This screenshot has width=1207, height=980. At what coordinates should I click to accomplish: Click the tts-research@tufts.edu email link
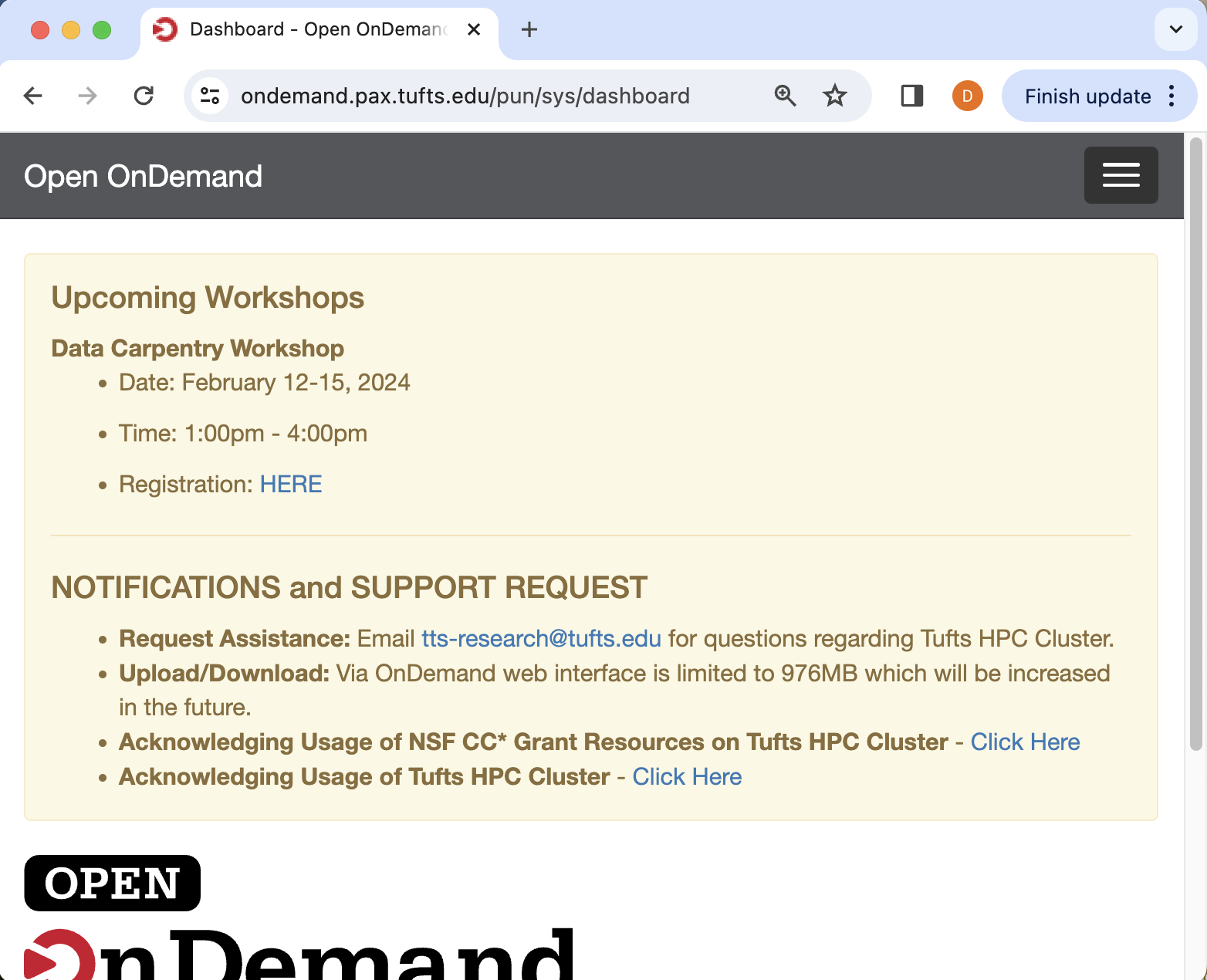click(541, 638)
